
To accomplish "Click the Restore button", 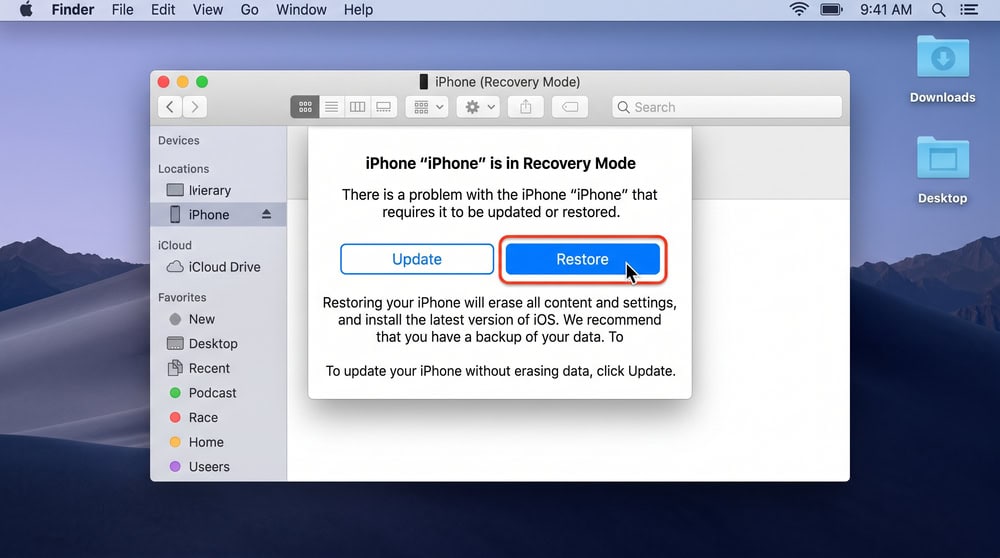I will click(582, 259).
